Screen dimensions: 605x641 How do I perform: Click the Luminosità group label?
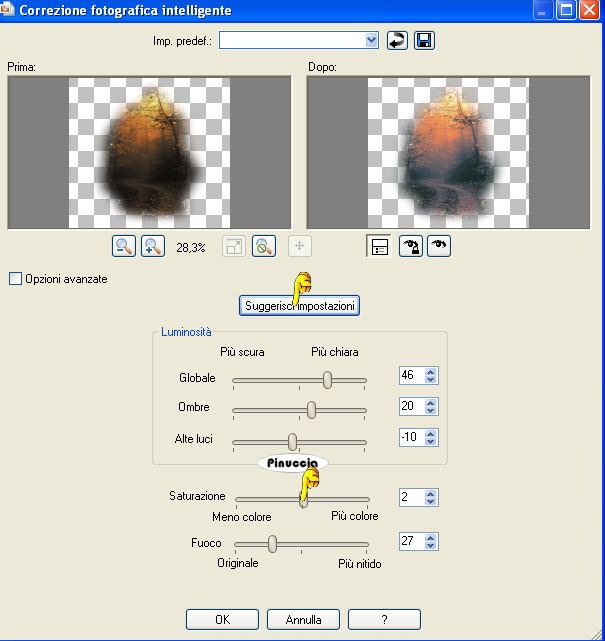point(186,332)
